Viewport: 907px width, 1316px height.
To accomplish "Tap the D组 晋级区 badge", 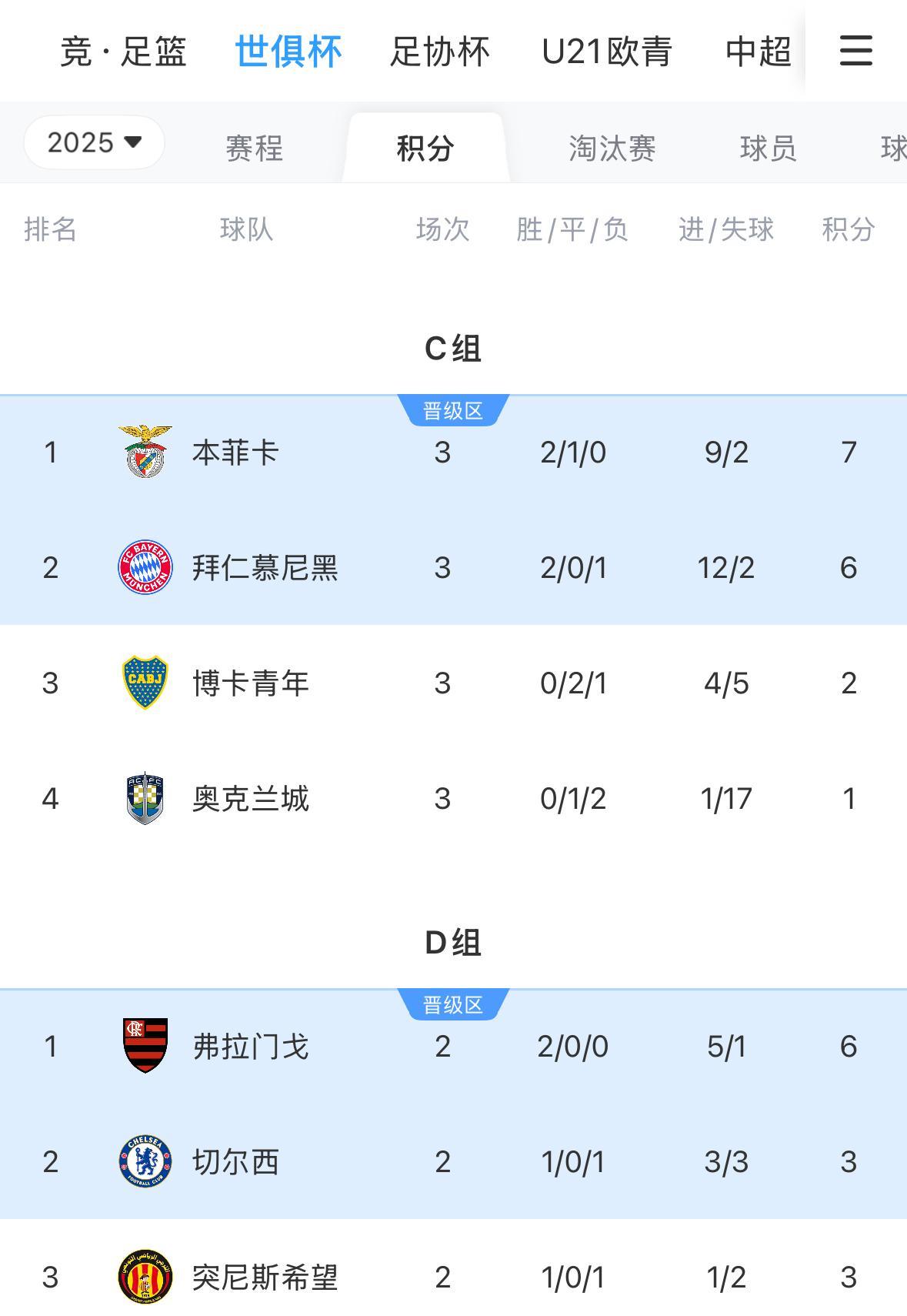I will click(x=453, y=1004).
